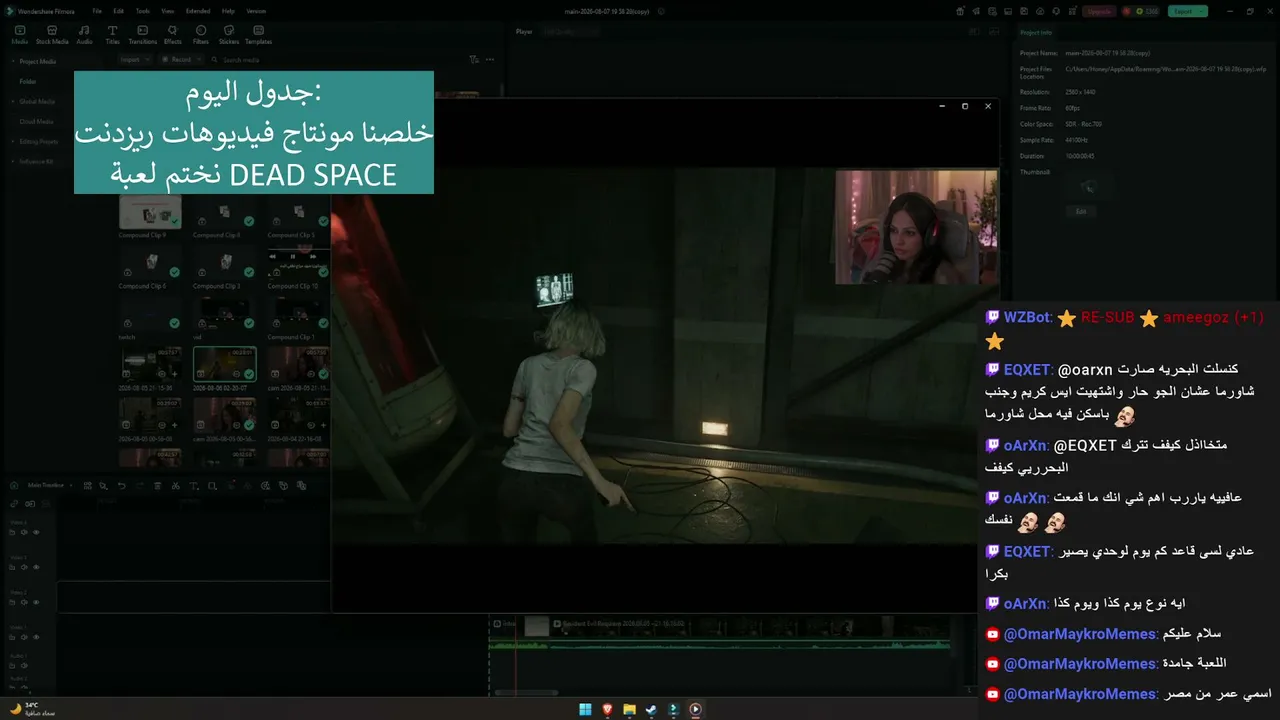Click the timeline Undo icon
Viewport: 1280px width, 720px height.
pyautogui.click(x=122, y=485)
